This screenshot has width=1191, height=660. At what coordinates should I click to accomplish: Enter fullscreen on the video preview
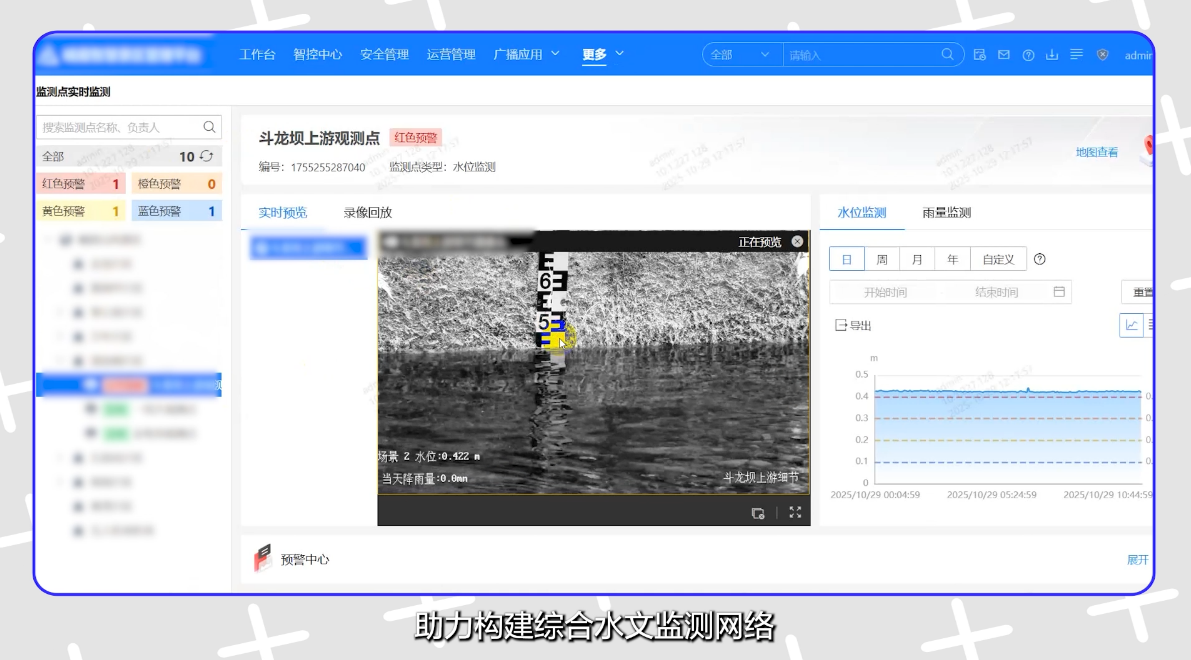coord(795,512)
